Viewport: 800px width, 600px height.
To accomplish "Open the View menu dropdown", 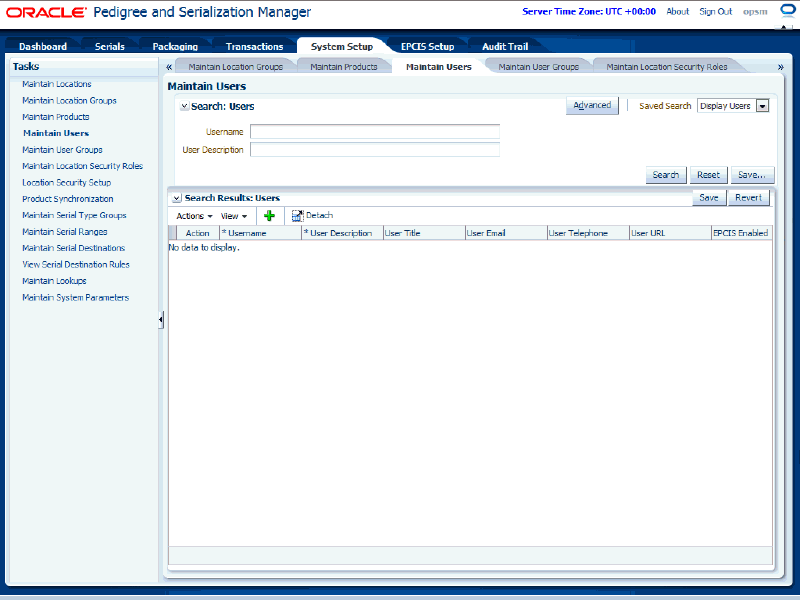I will coord(234,216).
